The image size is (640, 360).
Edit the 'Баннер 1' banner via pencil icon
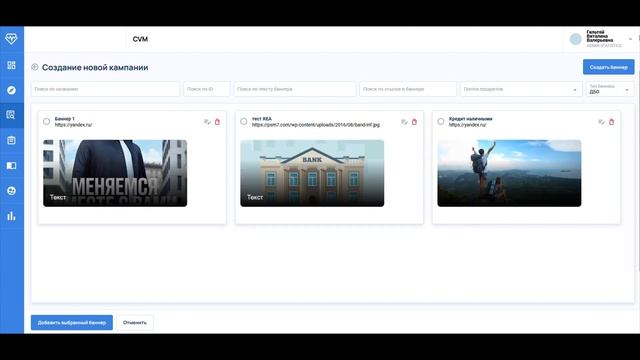pos(207,122)
